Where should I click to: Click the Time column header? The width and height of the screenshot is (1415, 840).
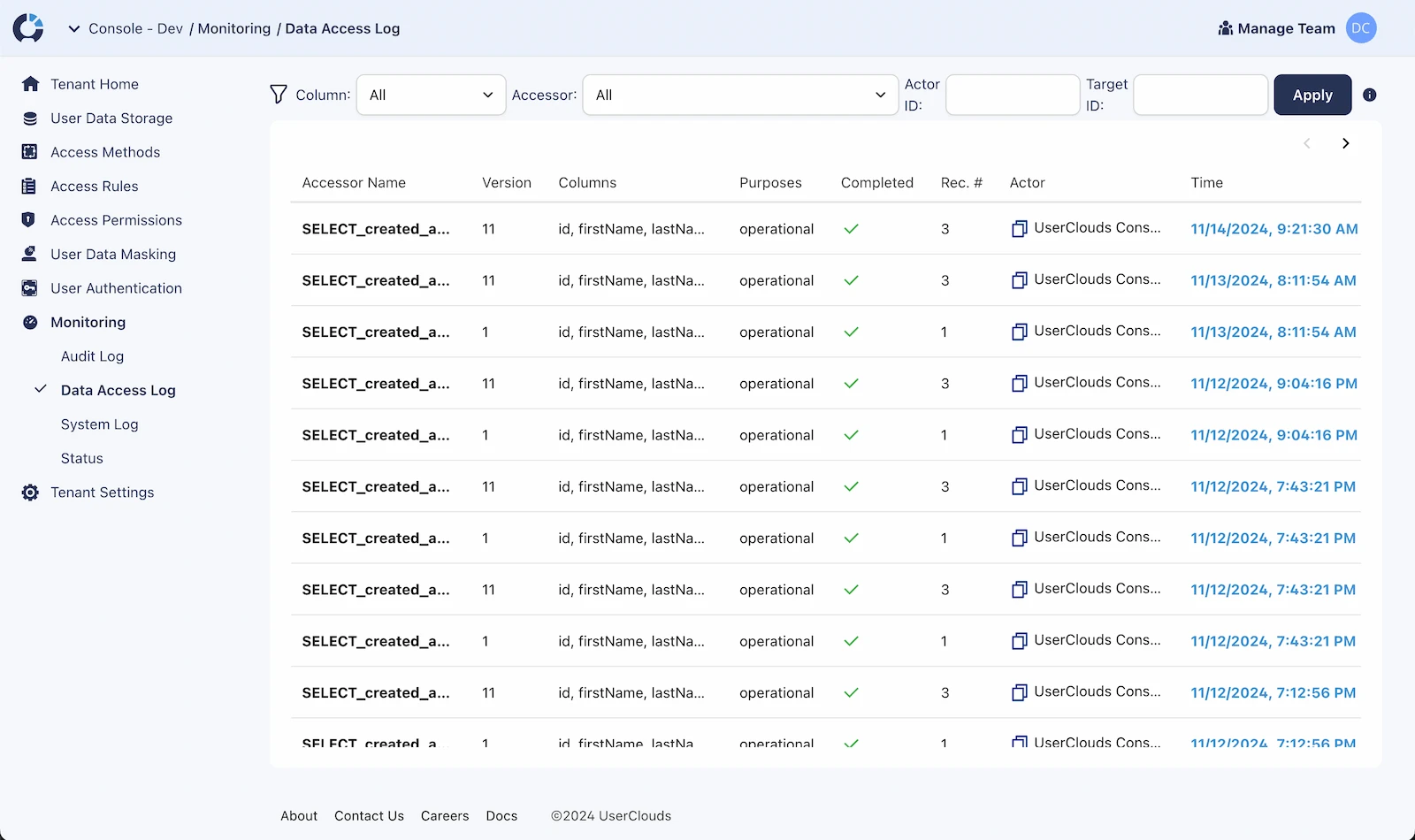coord(1206,183)
